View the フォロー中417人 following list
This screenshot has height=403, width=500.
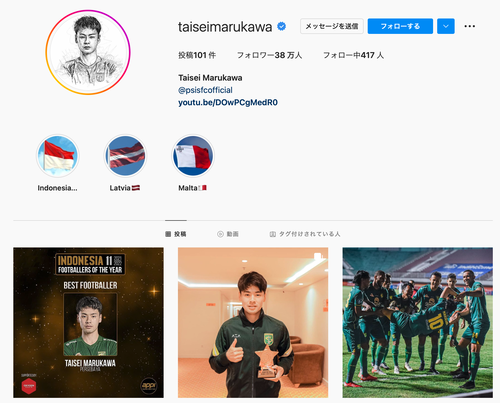[x=353, y=55]
